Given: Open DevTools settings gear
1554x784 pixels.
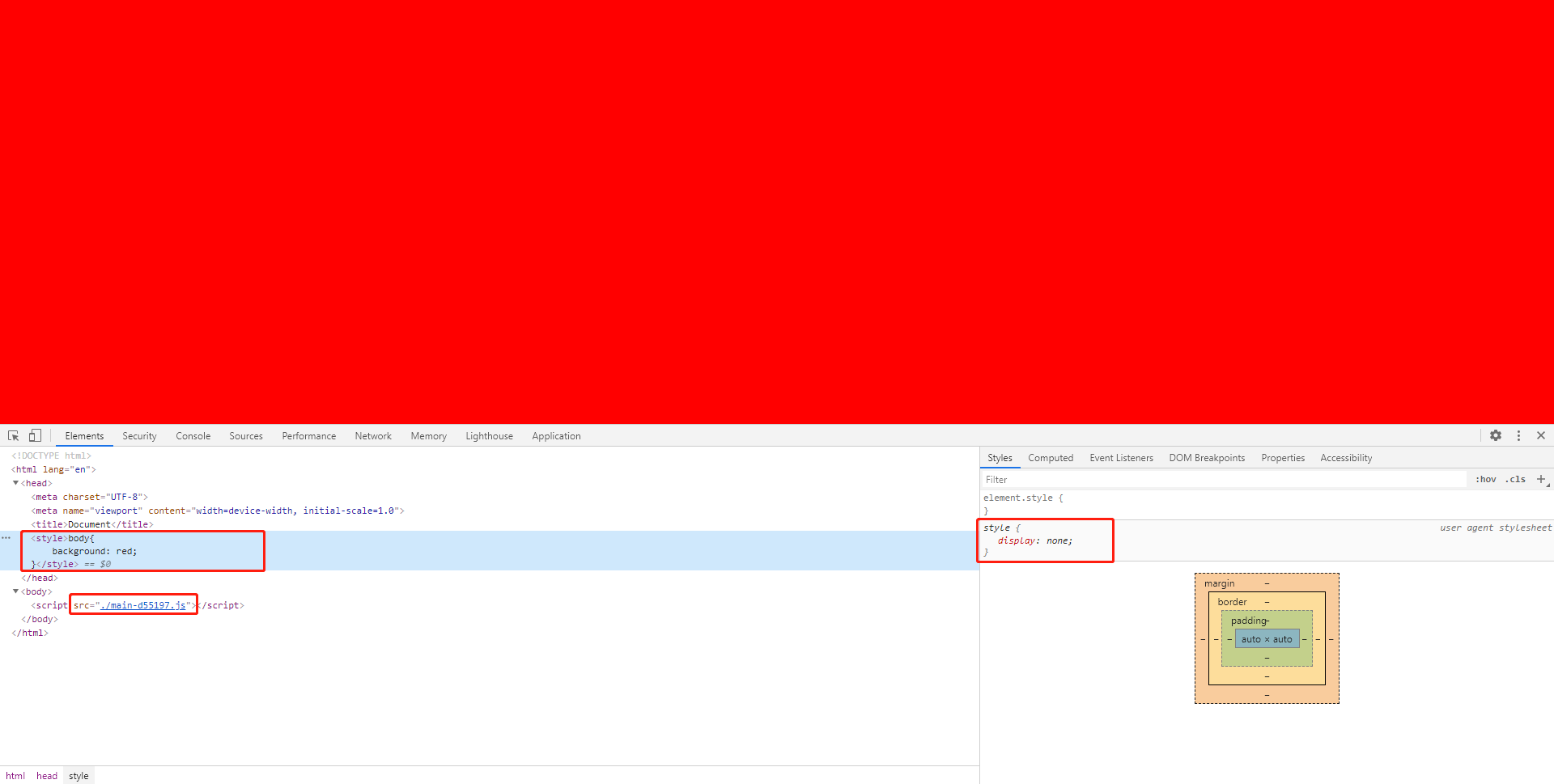Looking at the screenshot, I should pos(1496,435).
